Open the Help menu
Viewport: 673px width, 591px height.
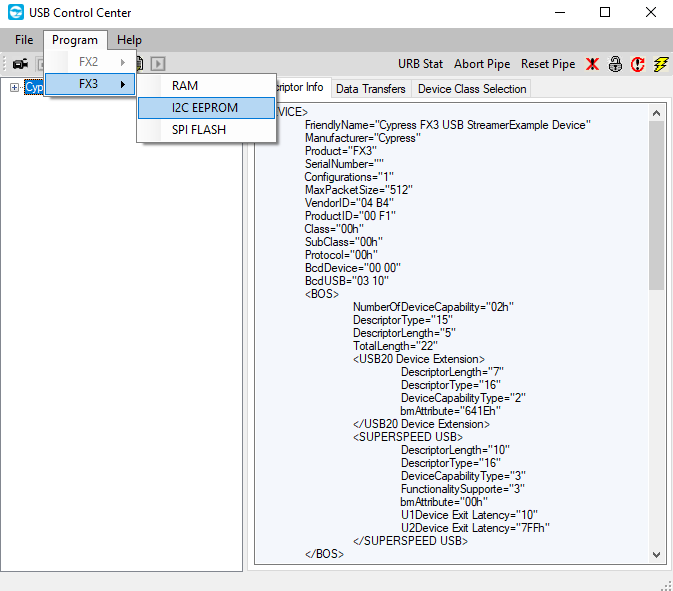pyautogui.click(x=129, y=40)
